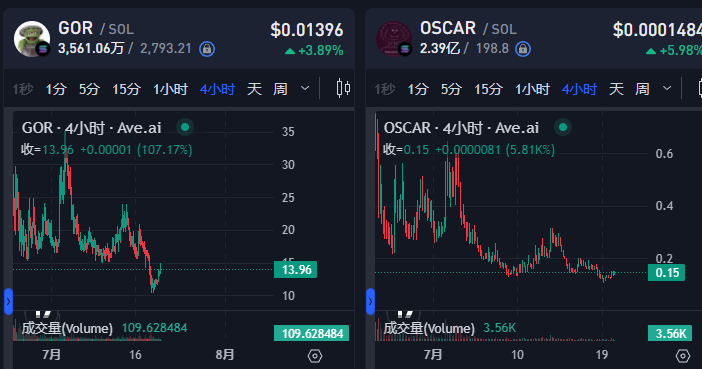
Task: Click GOR change +3.89%
Action: (314, 51)
